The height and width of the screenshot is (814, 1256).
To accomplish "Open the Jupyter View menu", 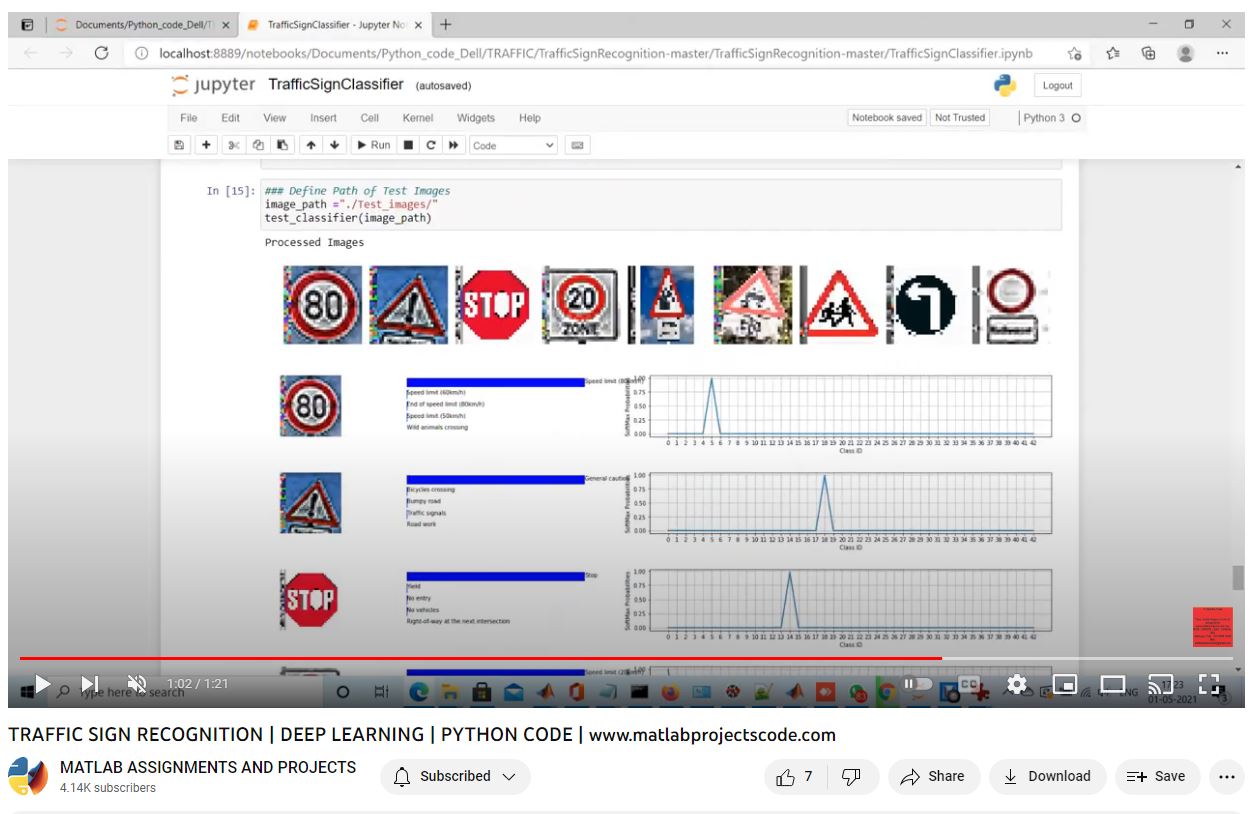I will pos(275,118).
